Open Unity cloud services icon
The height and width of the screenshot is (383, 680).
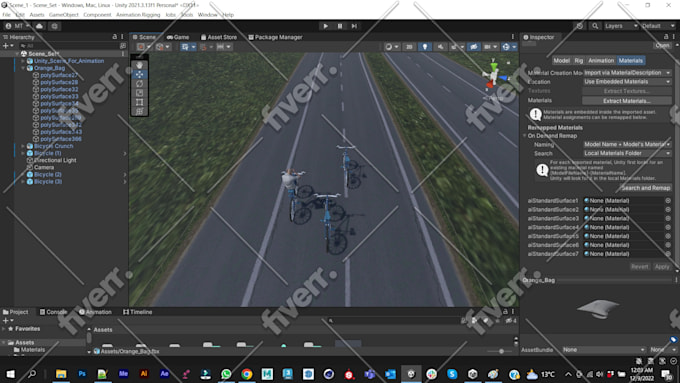tap(39, 26)
